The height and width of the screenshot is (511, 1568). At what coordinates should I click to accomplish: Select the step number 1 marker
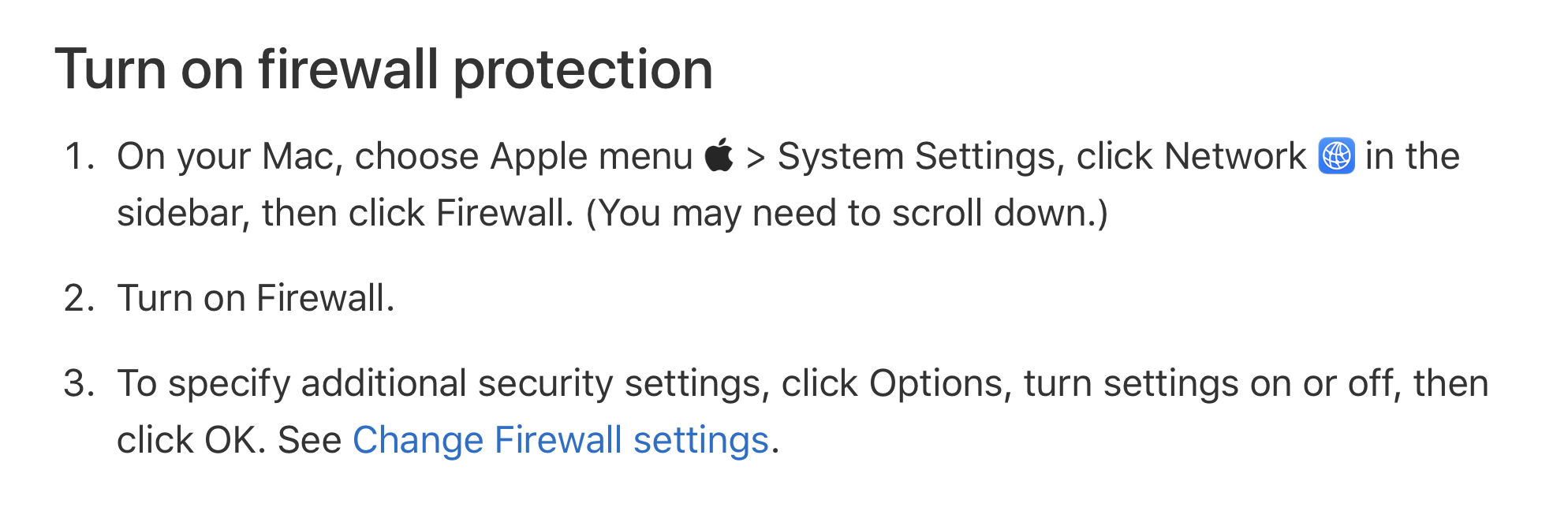click(x=80, y=156)
